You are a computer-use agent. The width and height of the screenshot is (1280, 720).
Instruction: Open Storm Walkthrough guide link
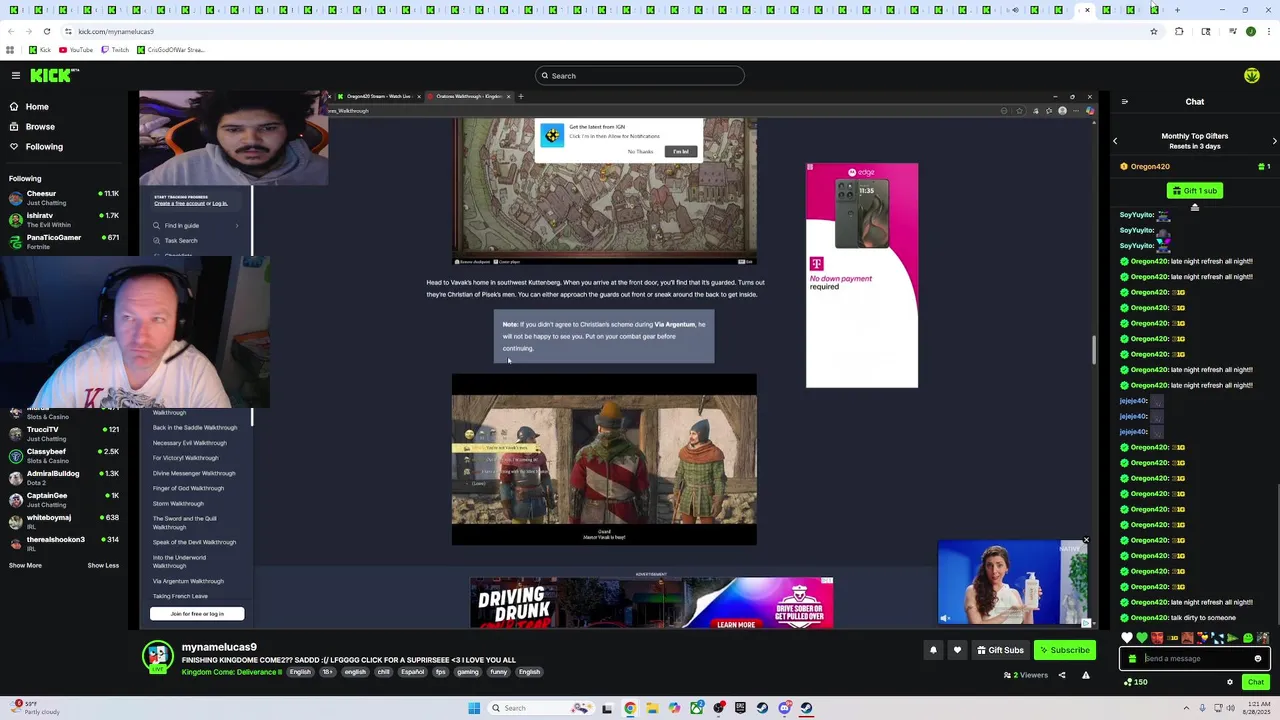click(178, 504)
